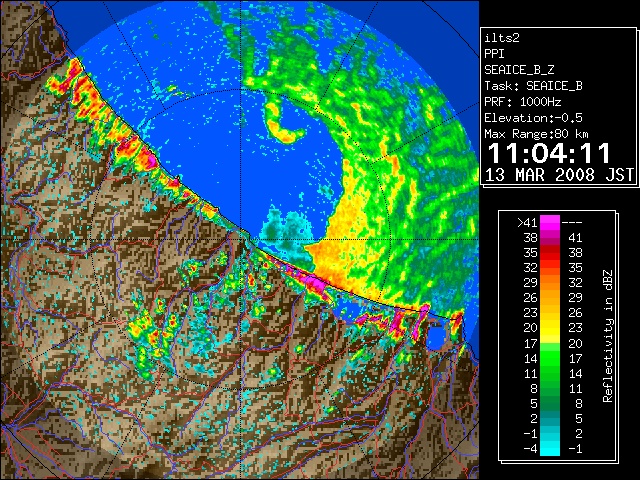Click the 'Reflectivity in dBZ' legend title
The width and height of the screenshot is (640, 480).
(x=608, y=336)
